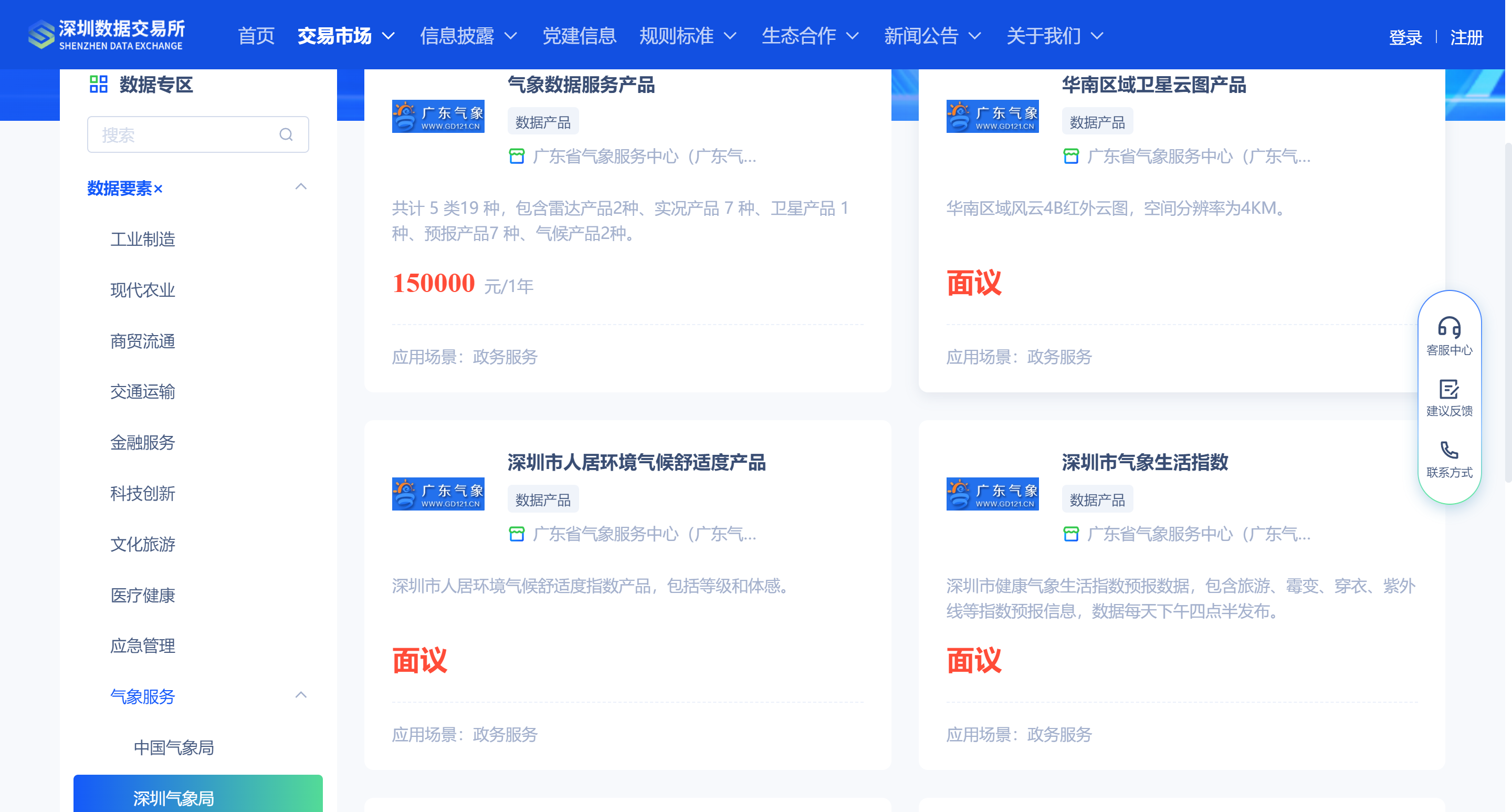This screenshot has height=812, width=1512.
Task: Open 党建信息 page
Action: tap(579, 36)
